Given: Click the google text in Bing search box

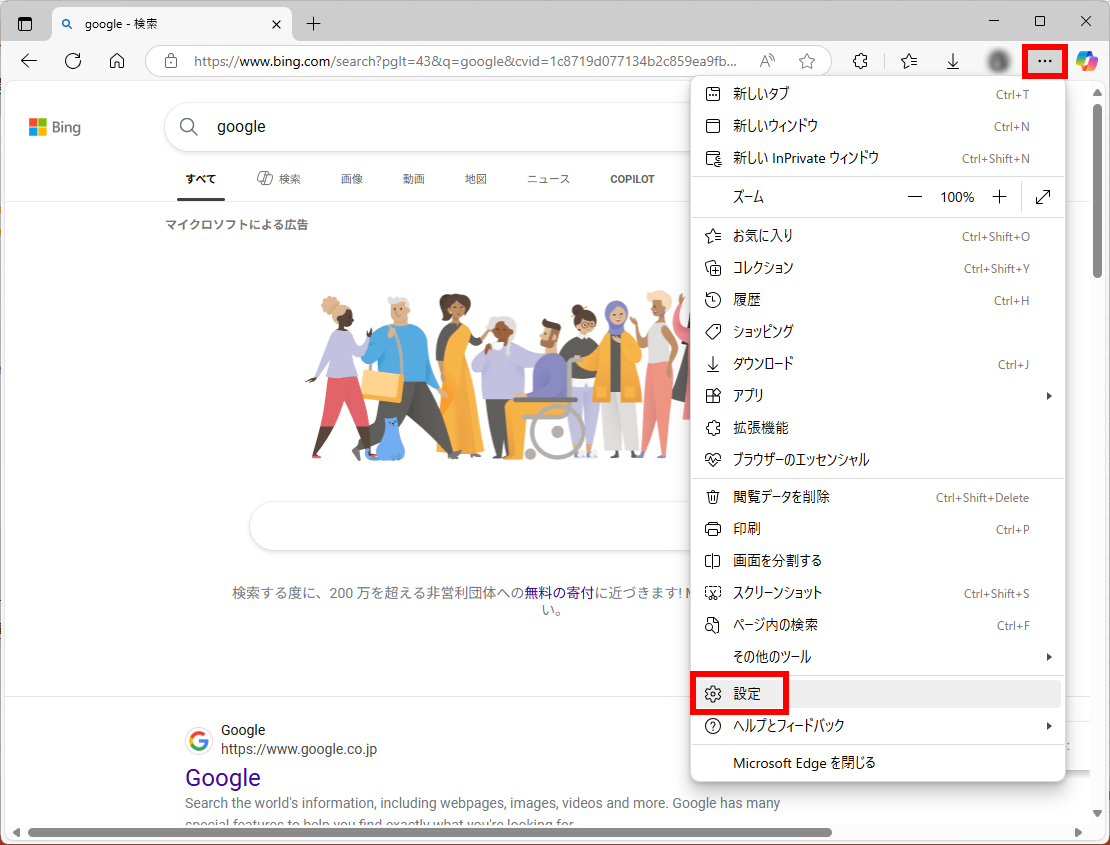Looking at the screenshot, I should [241, 127].
